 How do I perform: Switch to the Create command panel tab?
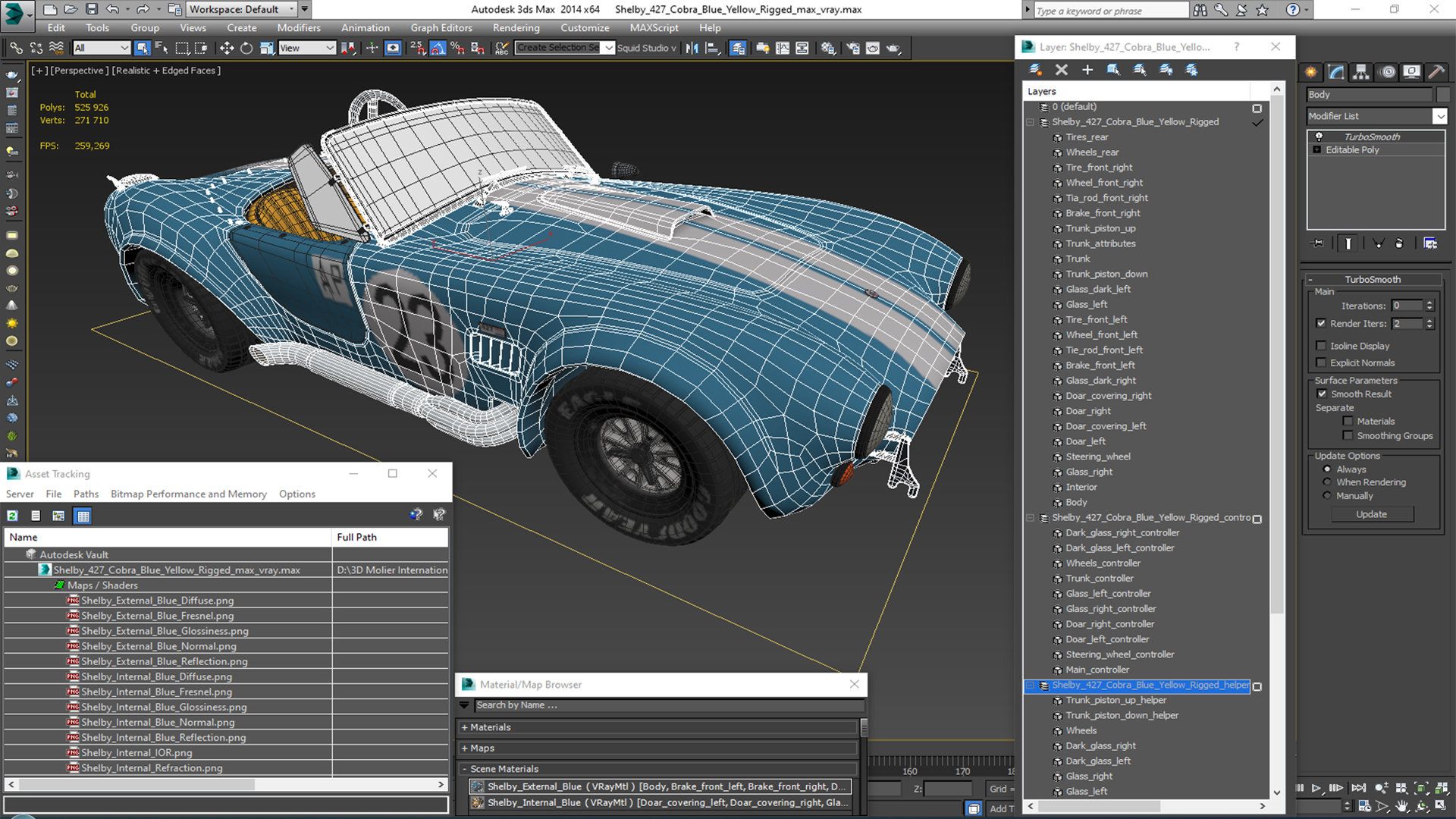(x=1311, y=72)
